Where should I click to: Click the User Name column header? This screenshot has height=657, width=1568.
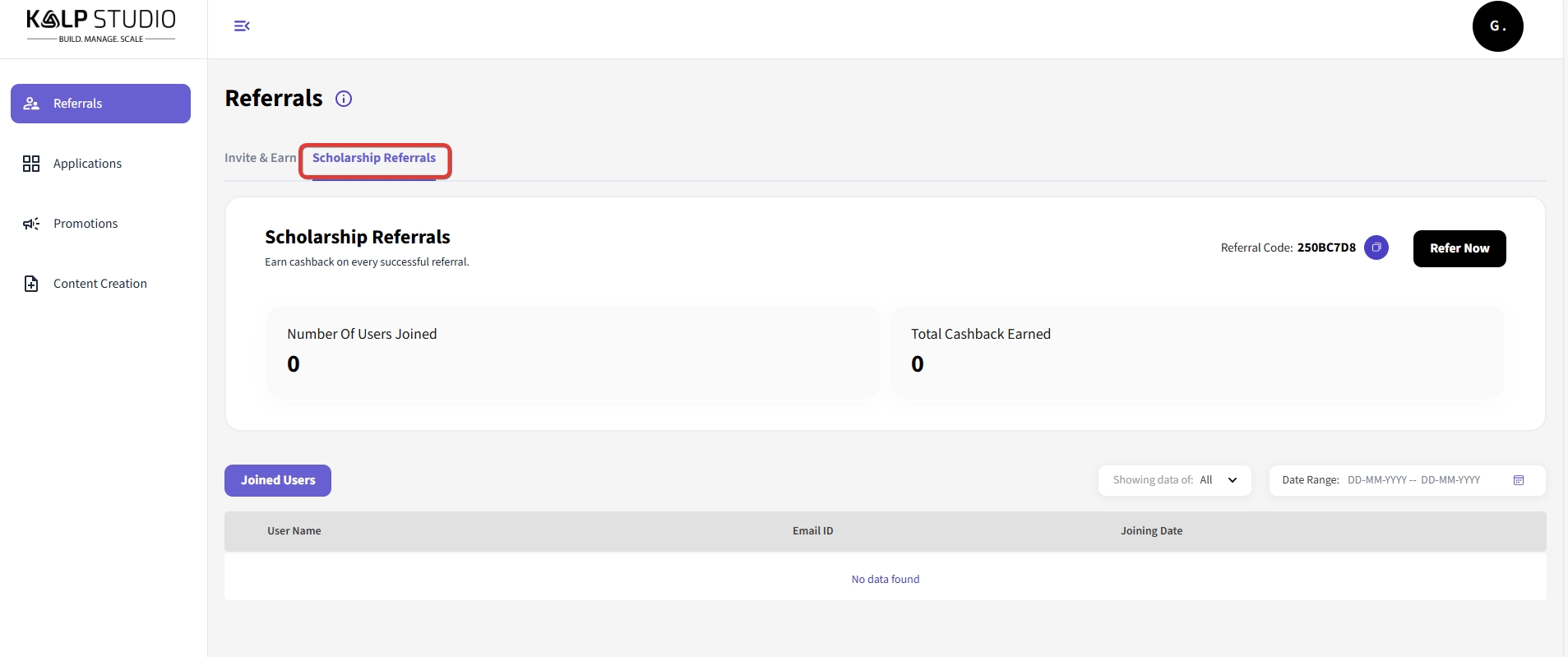click(x=294, y=531)
